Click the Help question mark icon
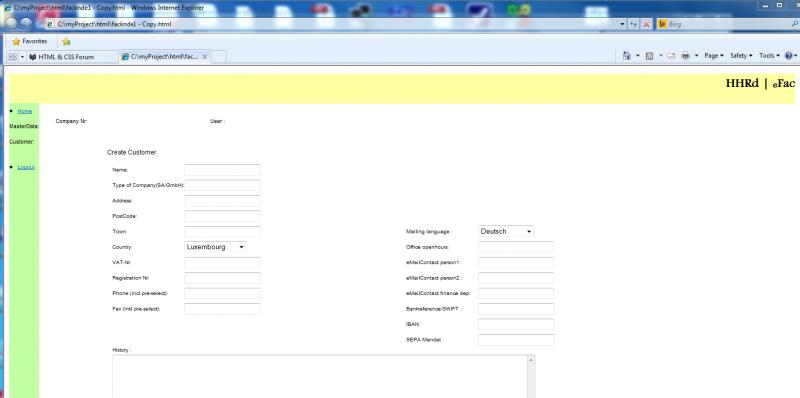 [x=788, y=56]
